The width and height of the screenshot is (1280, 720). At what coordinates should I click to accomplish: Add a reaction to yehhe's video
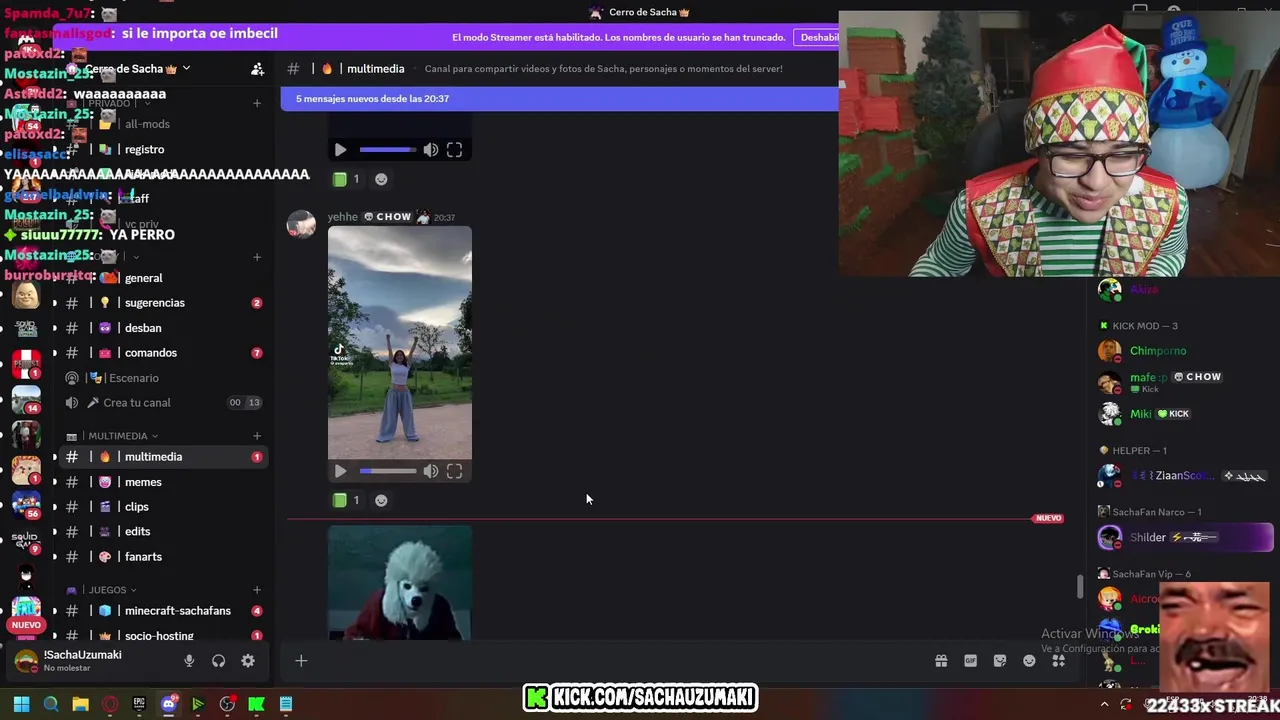381,500
